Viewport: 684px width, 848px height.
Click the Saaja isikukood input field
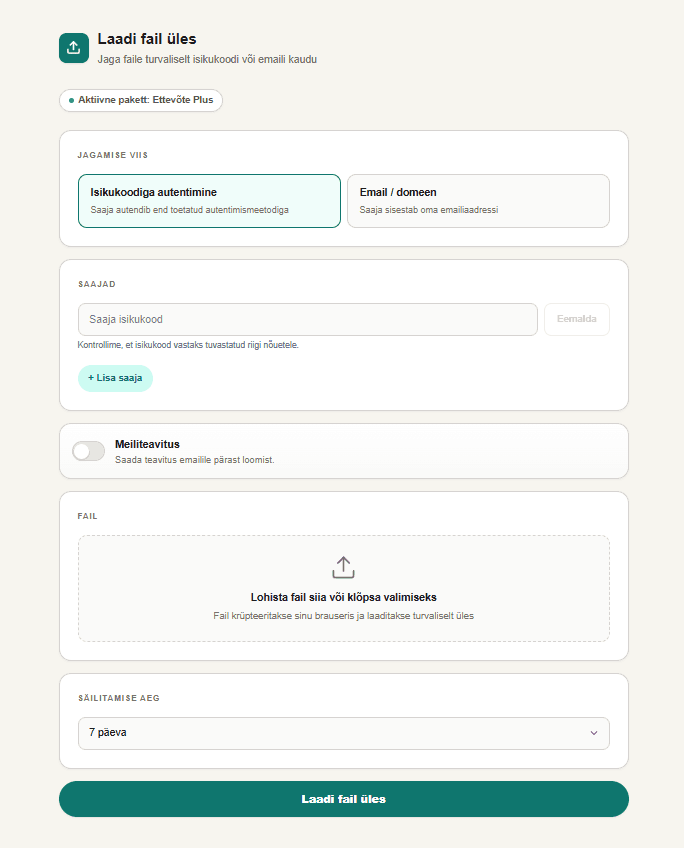tap(308, 320)
